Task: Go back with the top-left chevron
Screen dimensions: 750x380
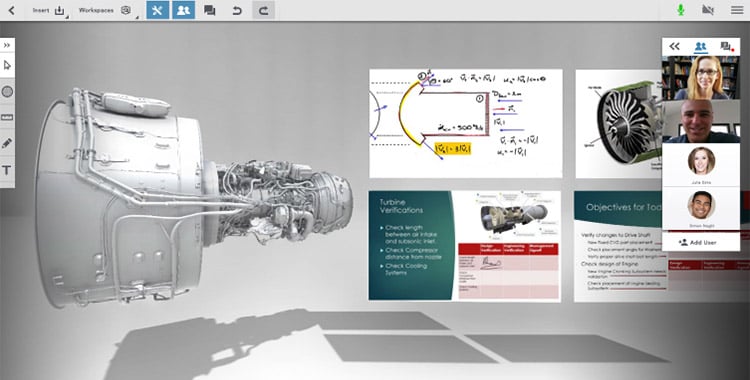Action: pyautogui.click(x=11, y=10)
